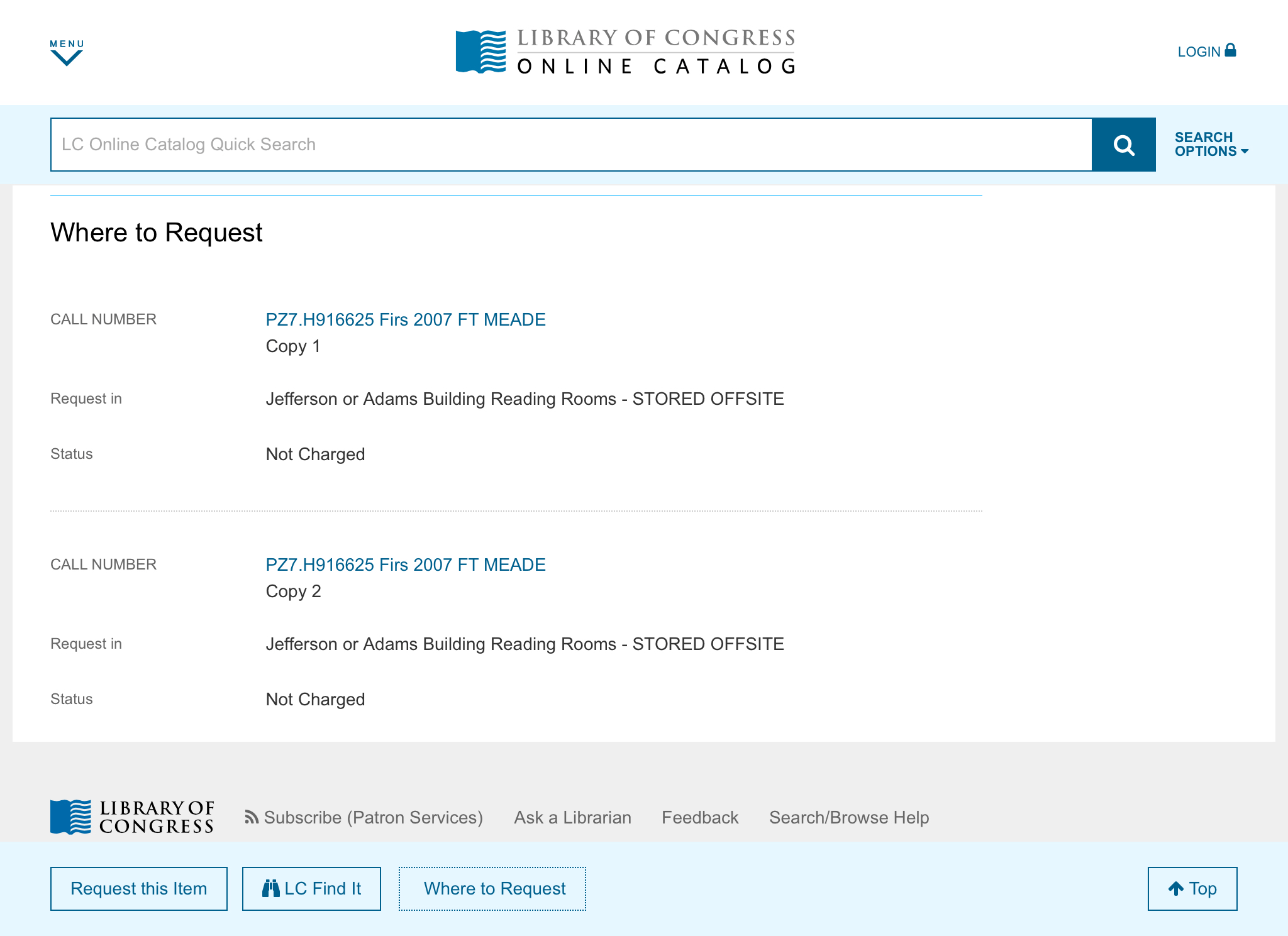Click the lock icon next to LOGIN
1288x936 pixels.
click(1230, 50)
